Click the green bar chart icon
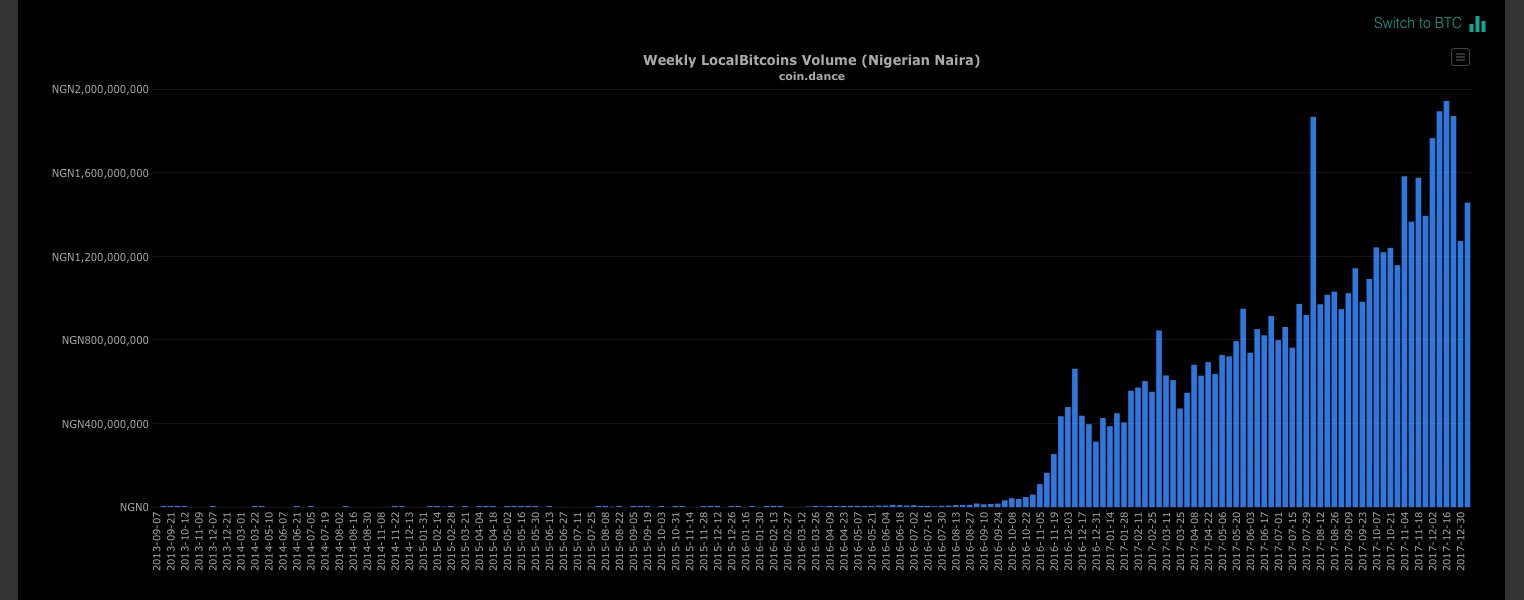1524x600 pixels. [x=1478, y=24]
